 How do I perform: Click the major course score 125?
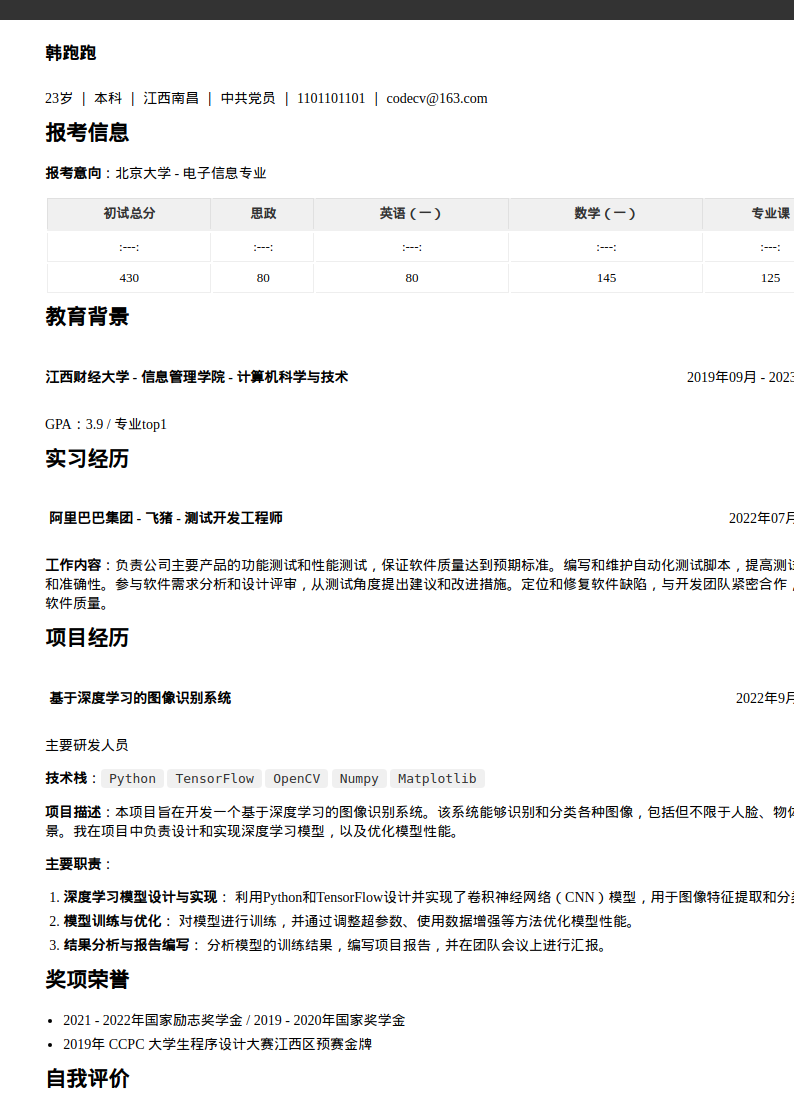pyautogui.click(x=770, y=278)
